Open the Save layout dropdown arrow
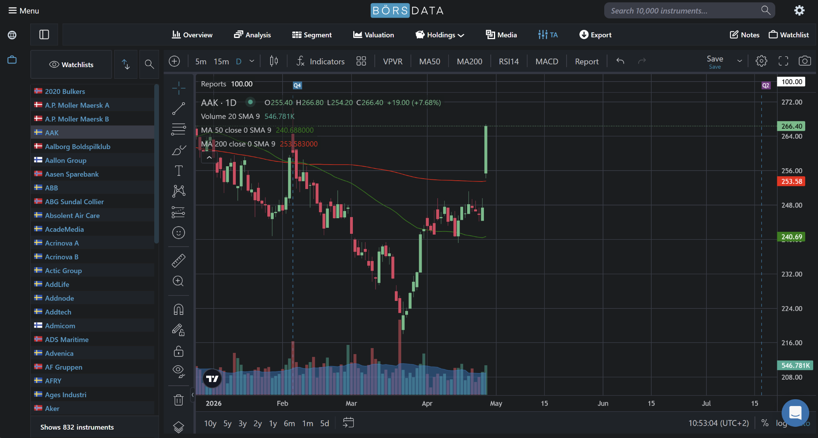The image size is (818, 438). [x=739, y=61]
